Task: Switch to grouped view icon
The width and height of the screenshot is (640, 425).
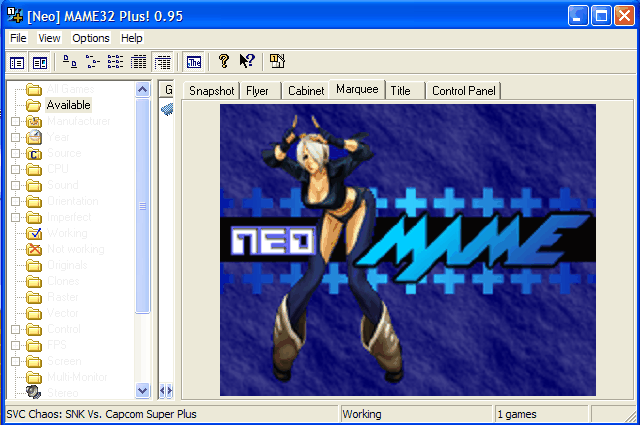Action: tap(162, 62)
